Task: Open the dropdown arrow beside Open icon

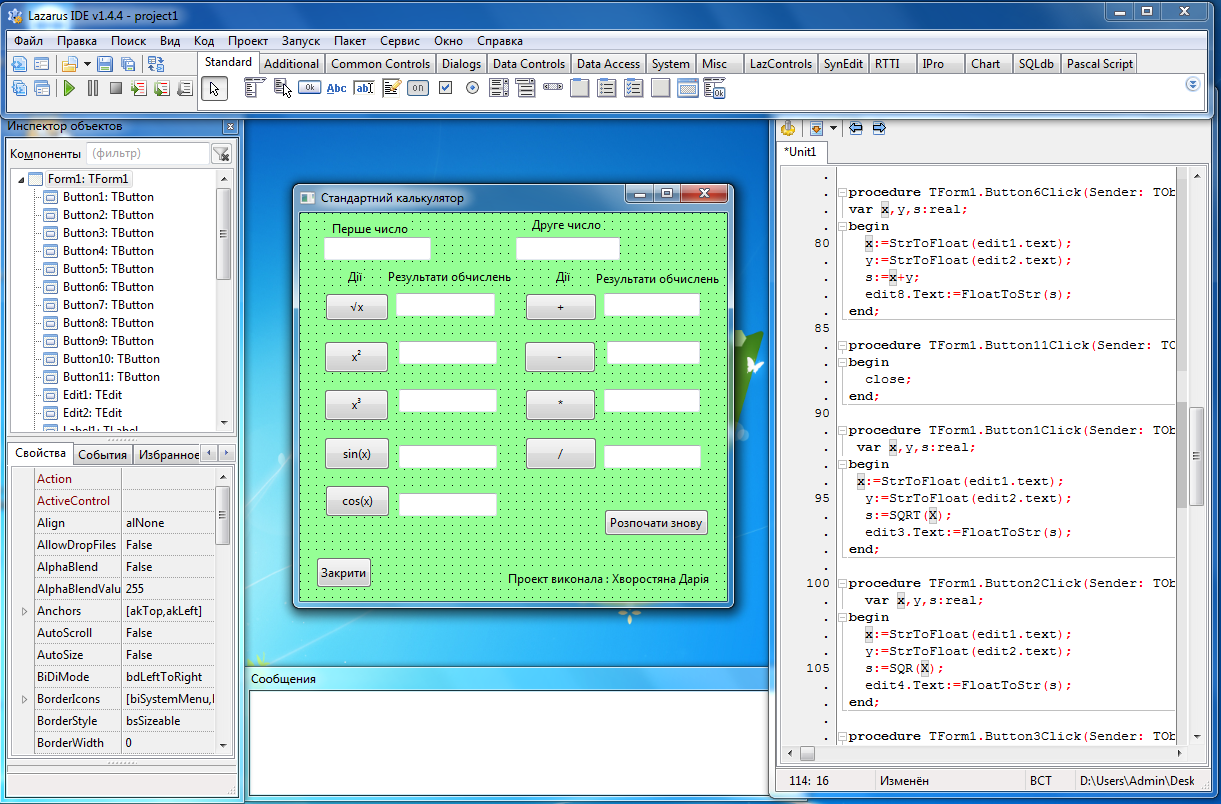Action: [x=88, y=64]
